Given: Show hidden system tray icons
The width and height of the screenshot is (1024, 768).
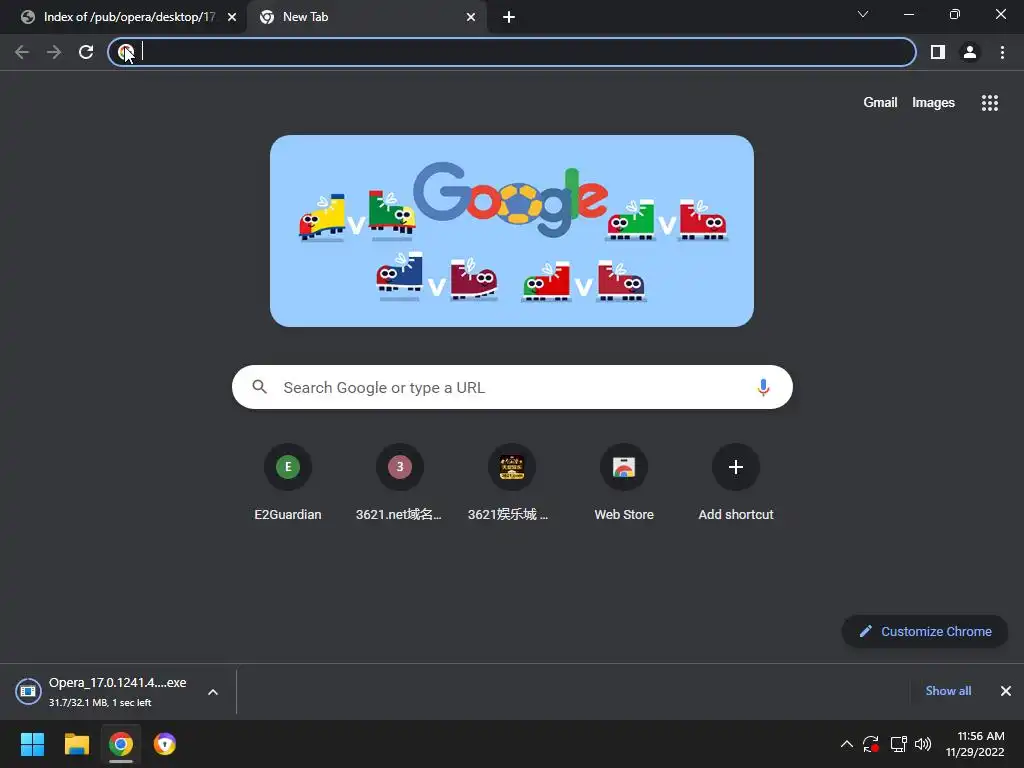Looking at the screenshot, I should click(846, 744).
